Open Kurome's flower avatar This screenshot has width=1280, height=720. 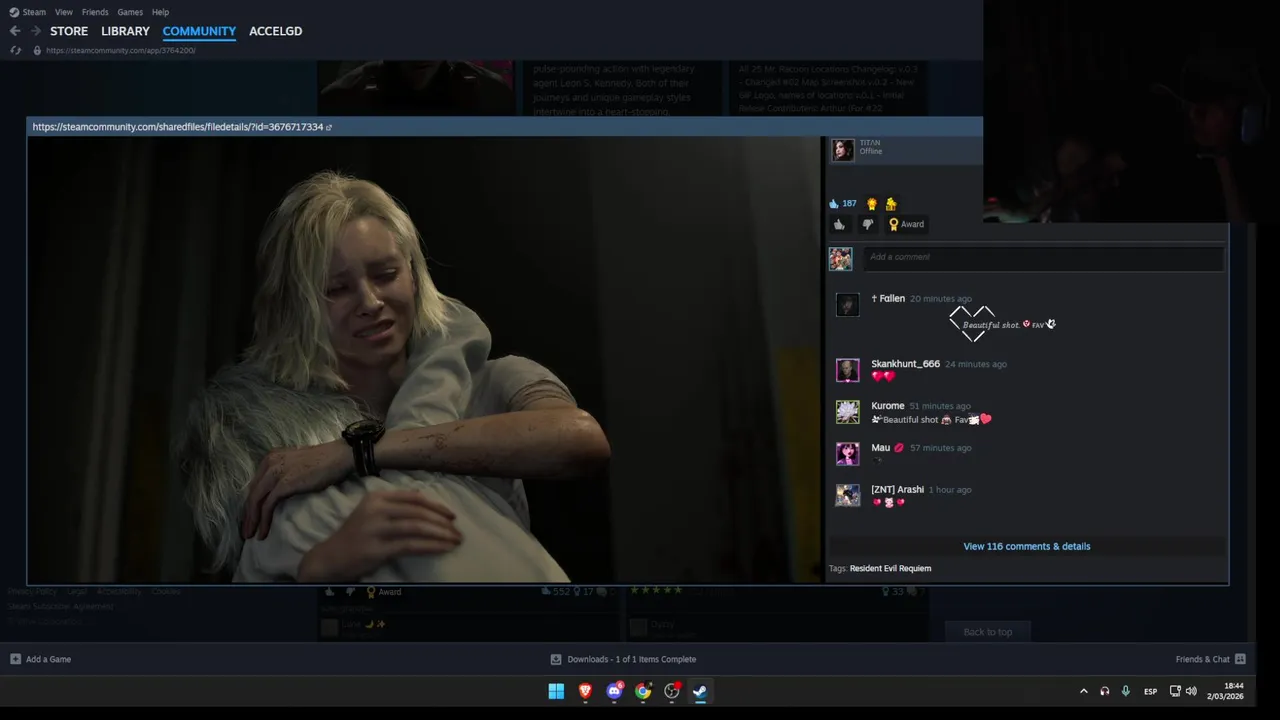847,412
